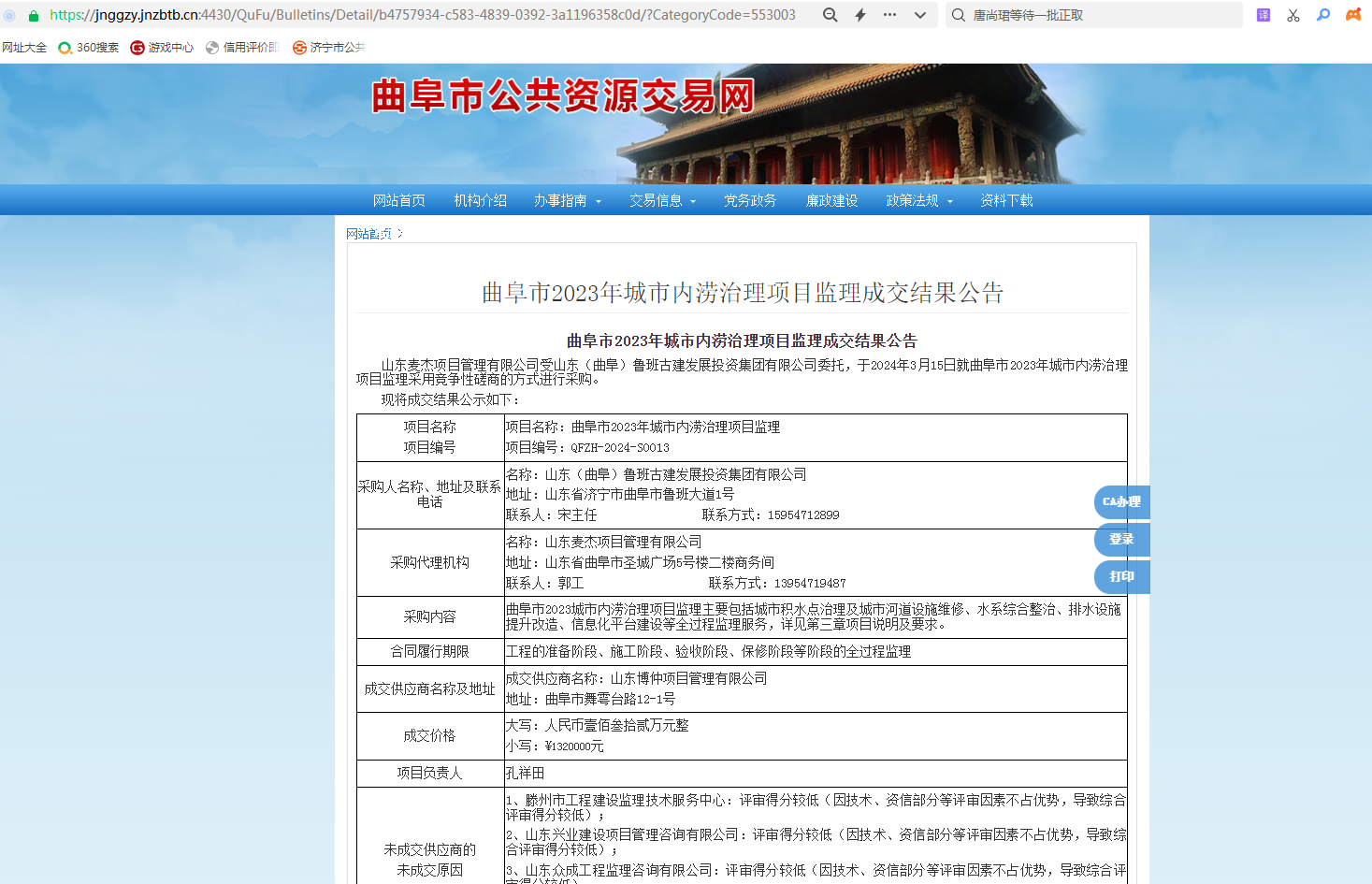1372x884 pixels.
Task: Click project leader name 孔祥田
Action: tap(525, 774)
